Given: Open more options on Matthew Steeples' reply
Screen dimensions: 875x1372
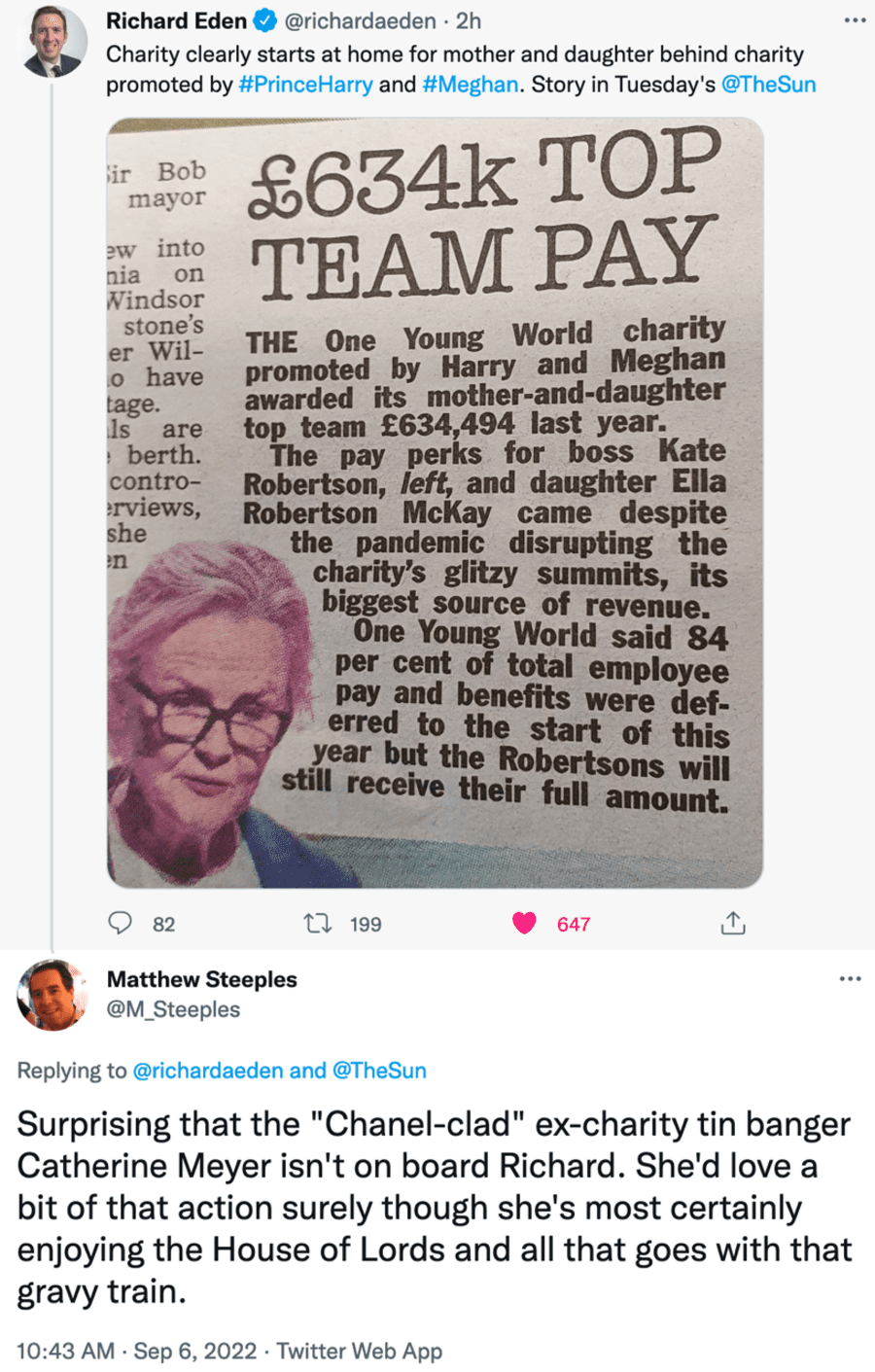Looking at the screenshot, I should tap(850, 978).
